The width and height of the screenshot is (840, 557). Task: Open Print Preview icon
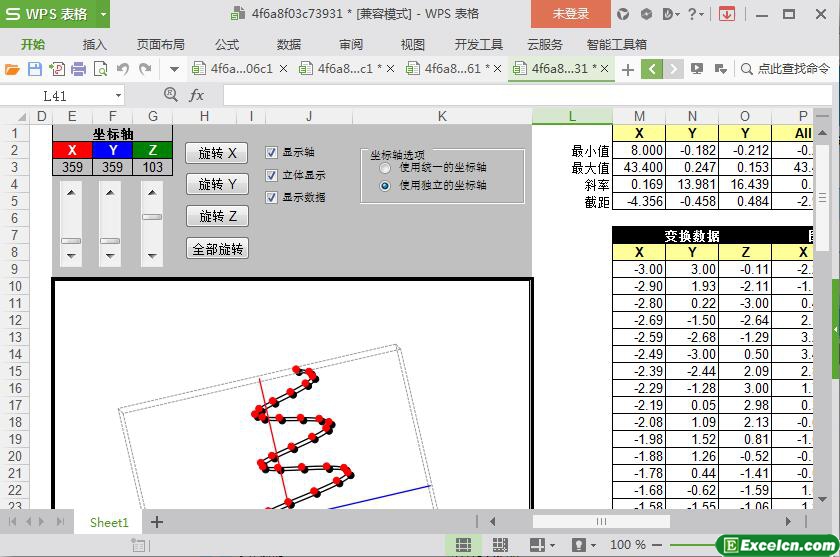coord(101,69)
